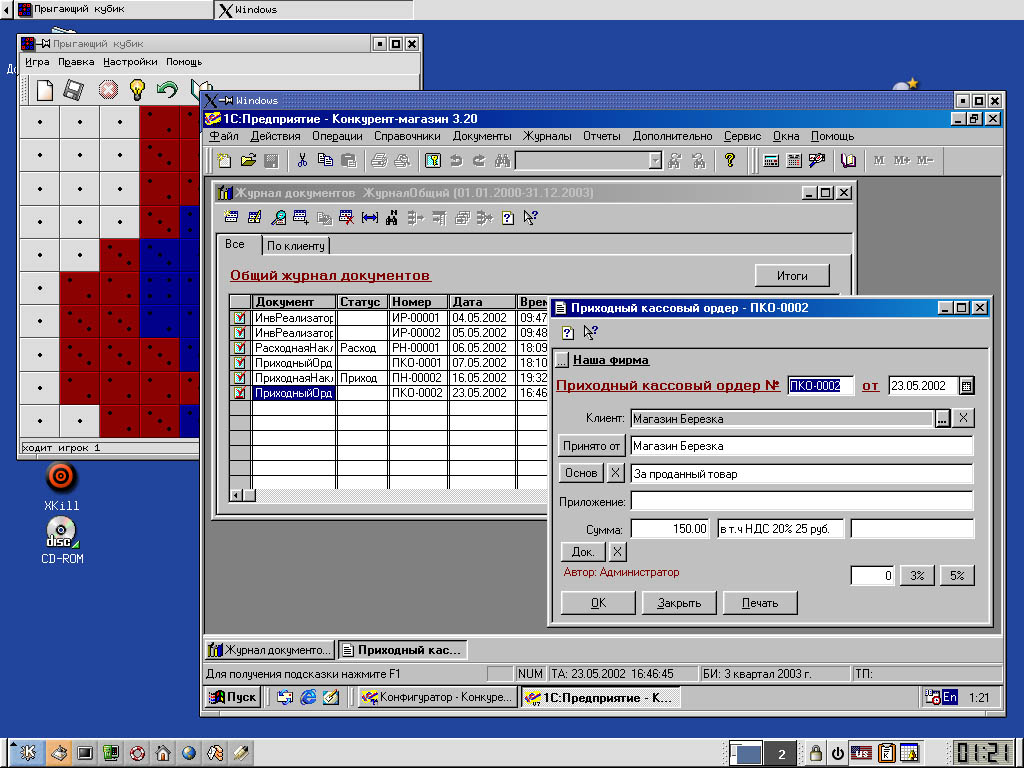Click the key lock icon in 1C toolbar
The height and width of the screenshot is (768, 1024).
click(x=432, y=161)
